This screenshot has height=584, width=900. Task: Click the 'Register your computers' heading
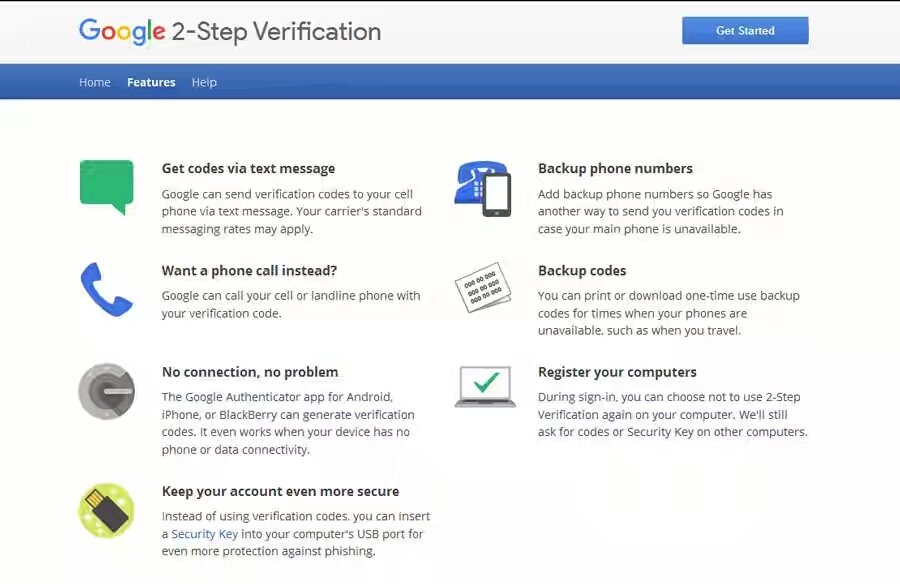[x=617, y=372]
